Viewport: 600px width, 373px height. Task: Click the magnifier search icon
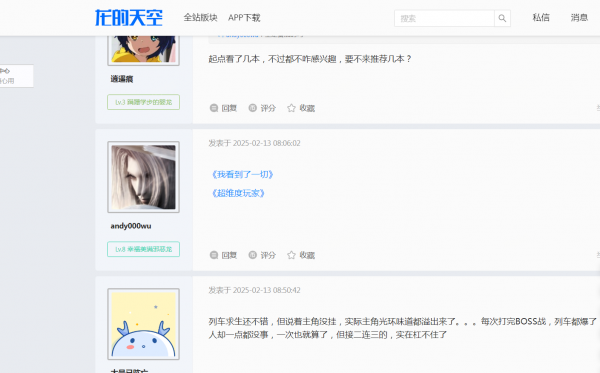[502, 18]
